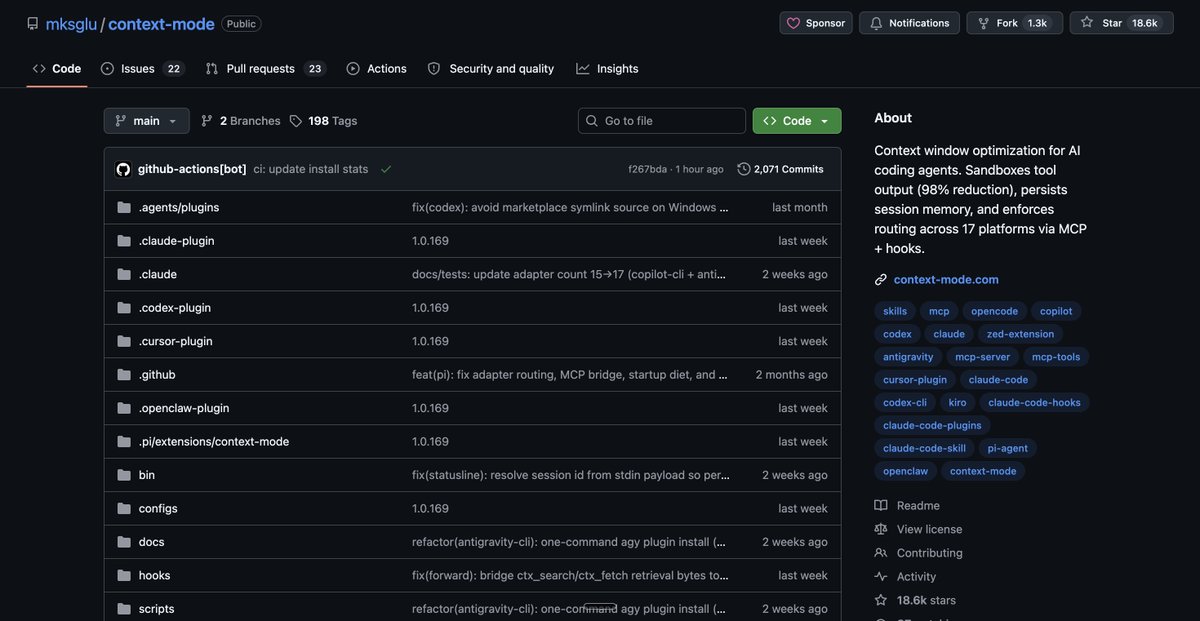Screen dimensions: 1200x621
Task: Click folder icon for .codex-plugin
Action: coord(124,308)
